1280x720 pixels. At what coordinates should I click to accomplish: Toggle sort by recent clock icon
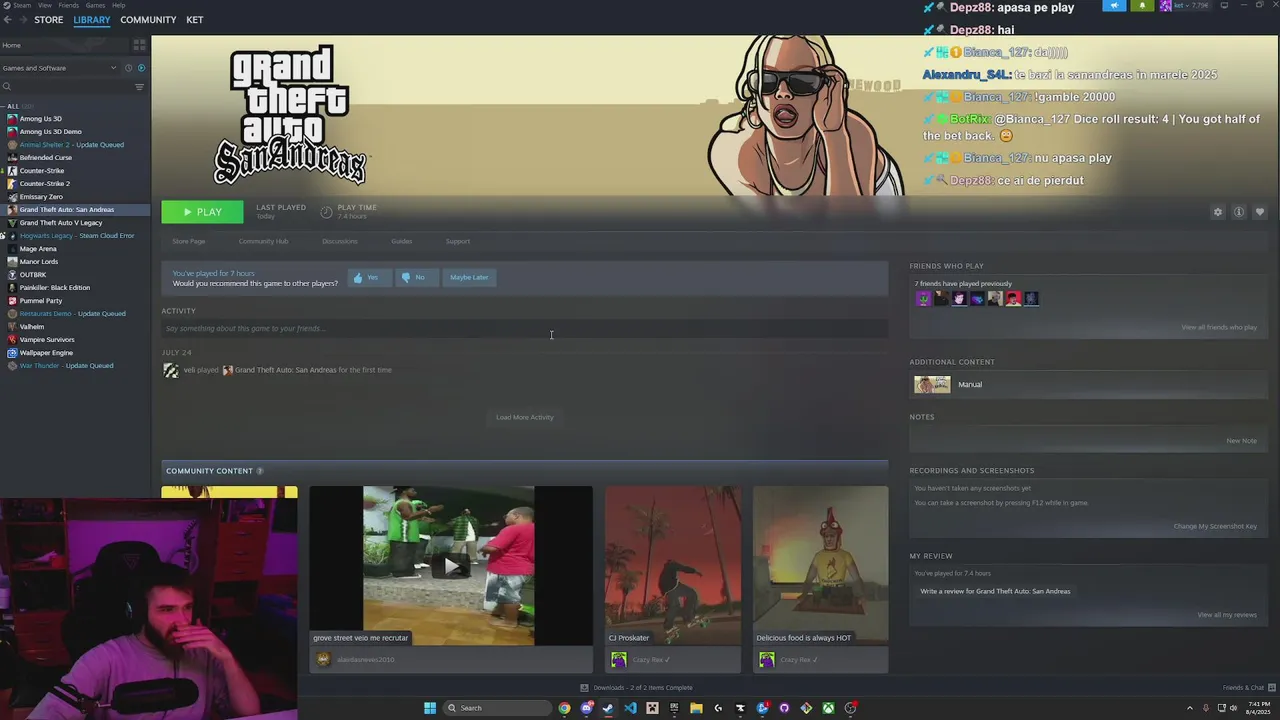click(128, 68)
